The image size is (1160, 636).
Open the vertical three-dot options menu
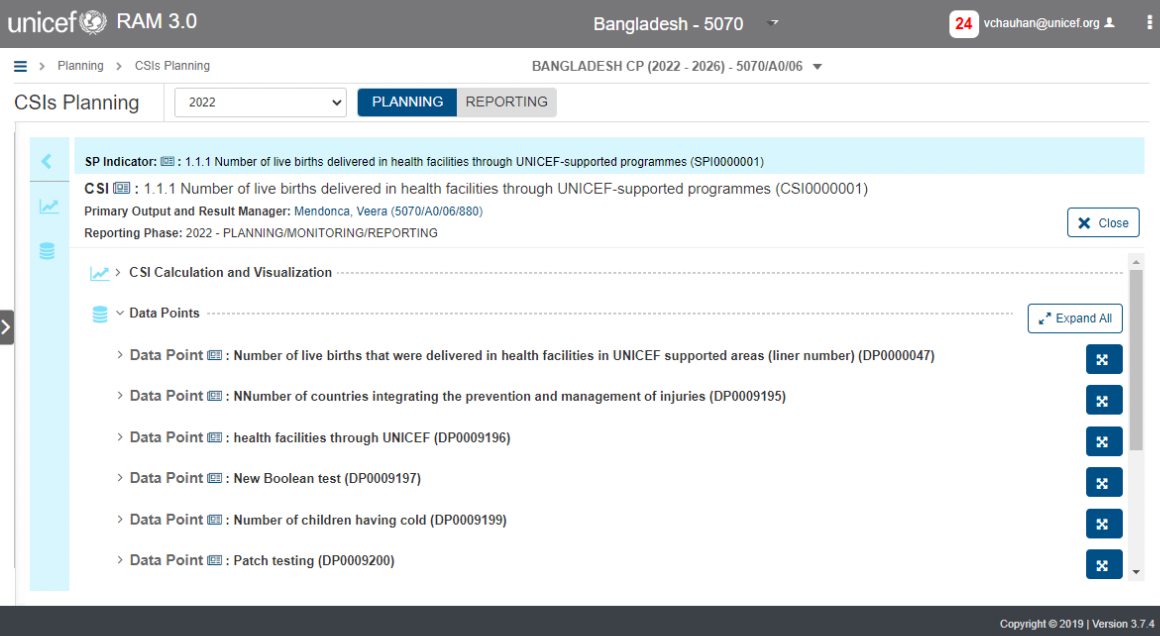(x=1149, y=23)
